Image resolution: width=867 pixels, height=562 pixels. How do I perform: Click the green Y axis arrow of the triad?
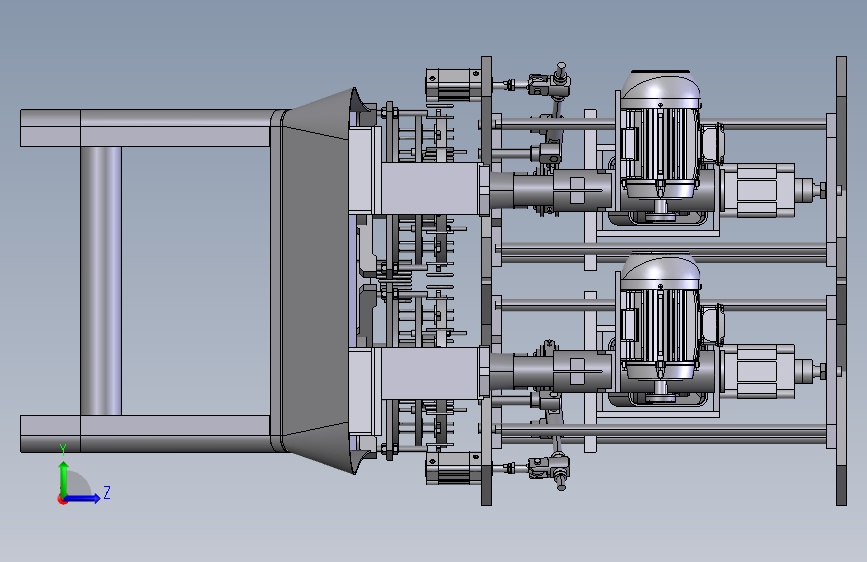pyautogui.click(x=64, y=478)
